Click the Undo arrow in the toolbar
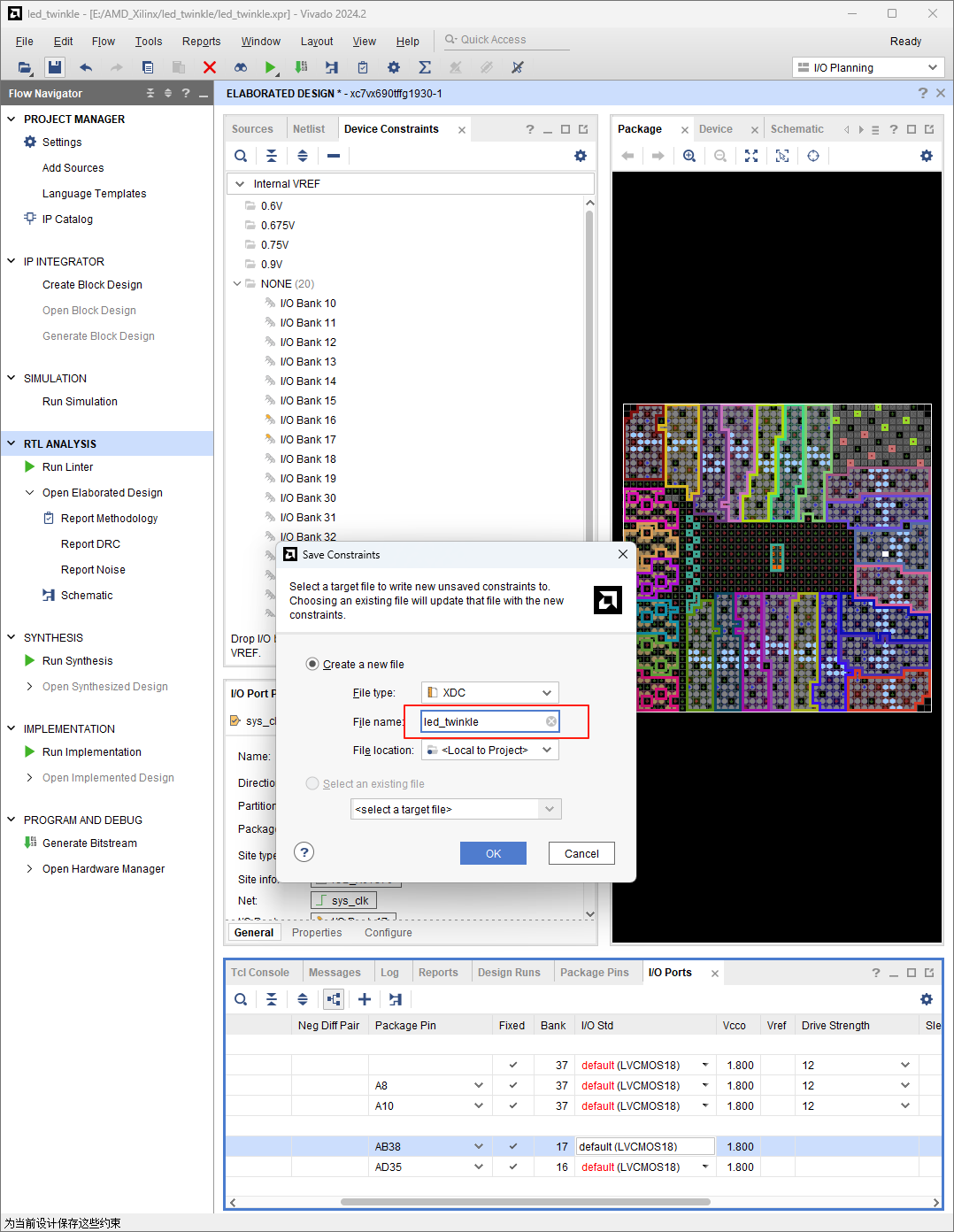Screen dimensions: 954x1232 point(86,67)
